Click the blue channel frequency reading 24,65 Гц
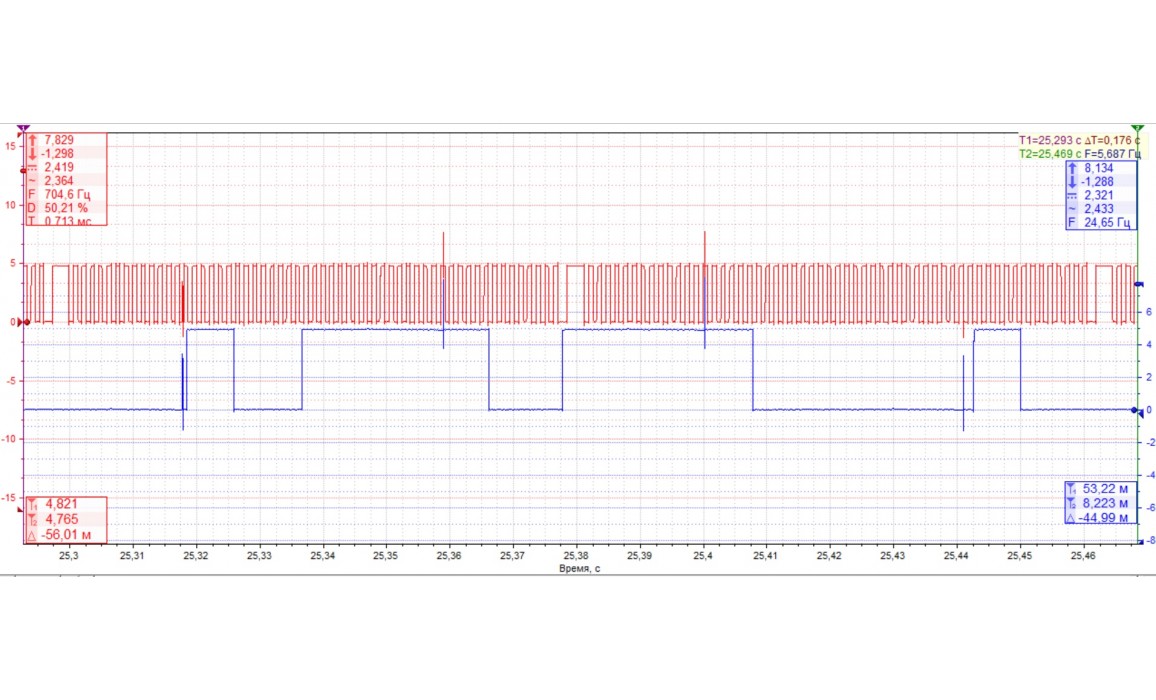 [1108, 223]
